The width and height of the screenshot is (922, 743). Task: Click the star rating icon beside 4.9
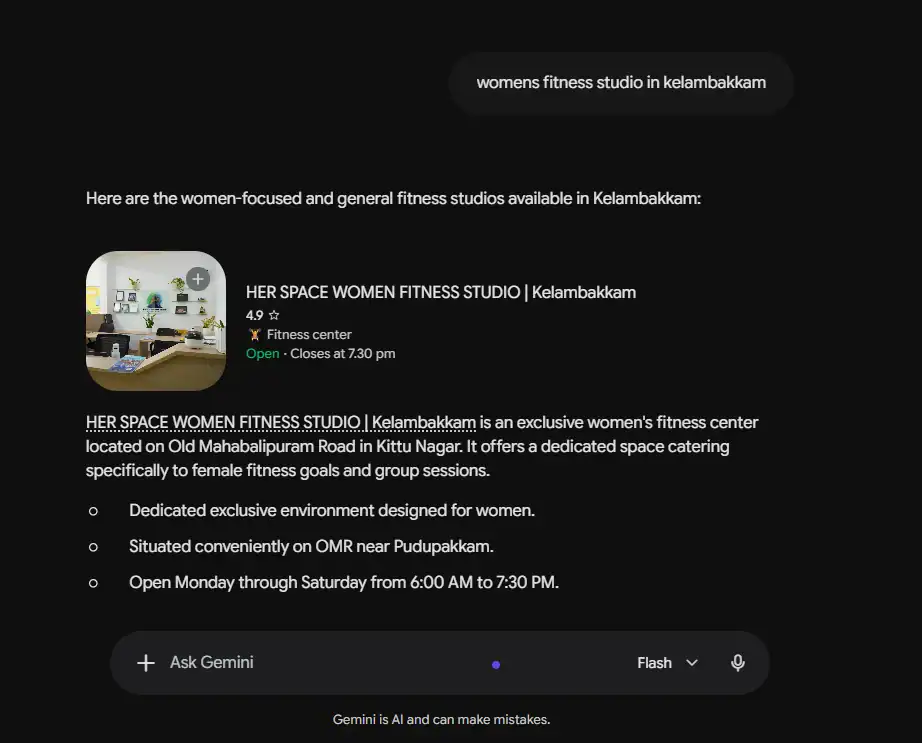click(274, 316)
